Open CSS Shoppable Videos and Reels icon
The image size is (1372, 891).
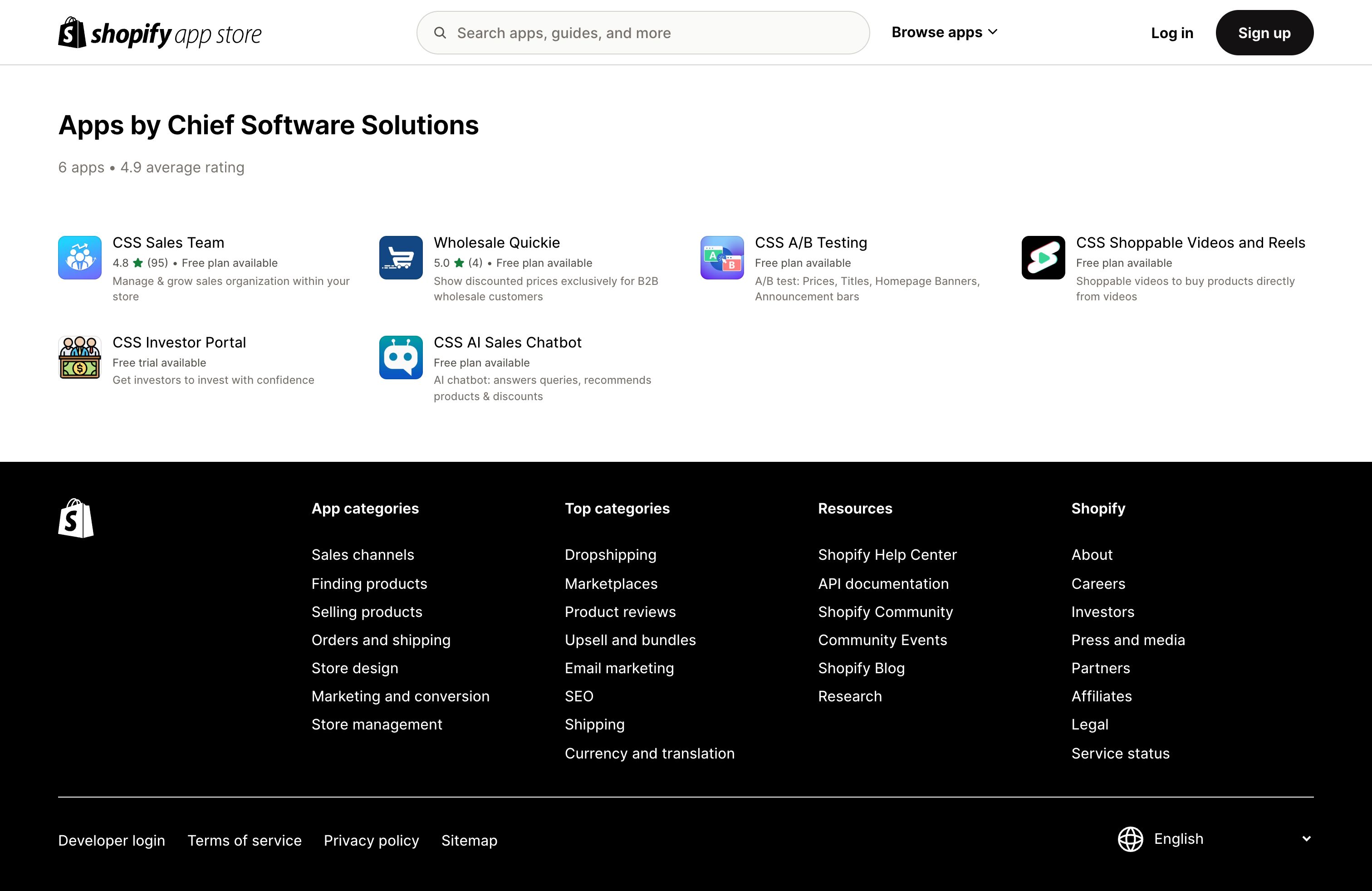pos(1043,258)
